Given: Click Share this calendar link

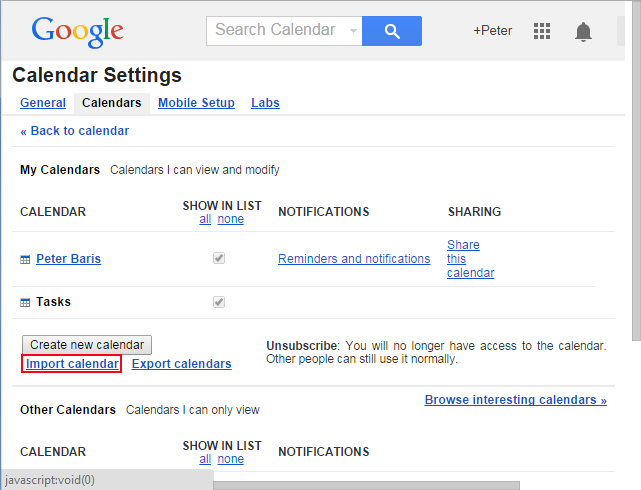Looking at the screenshot, I should (471, 259).
